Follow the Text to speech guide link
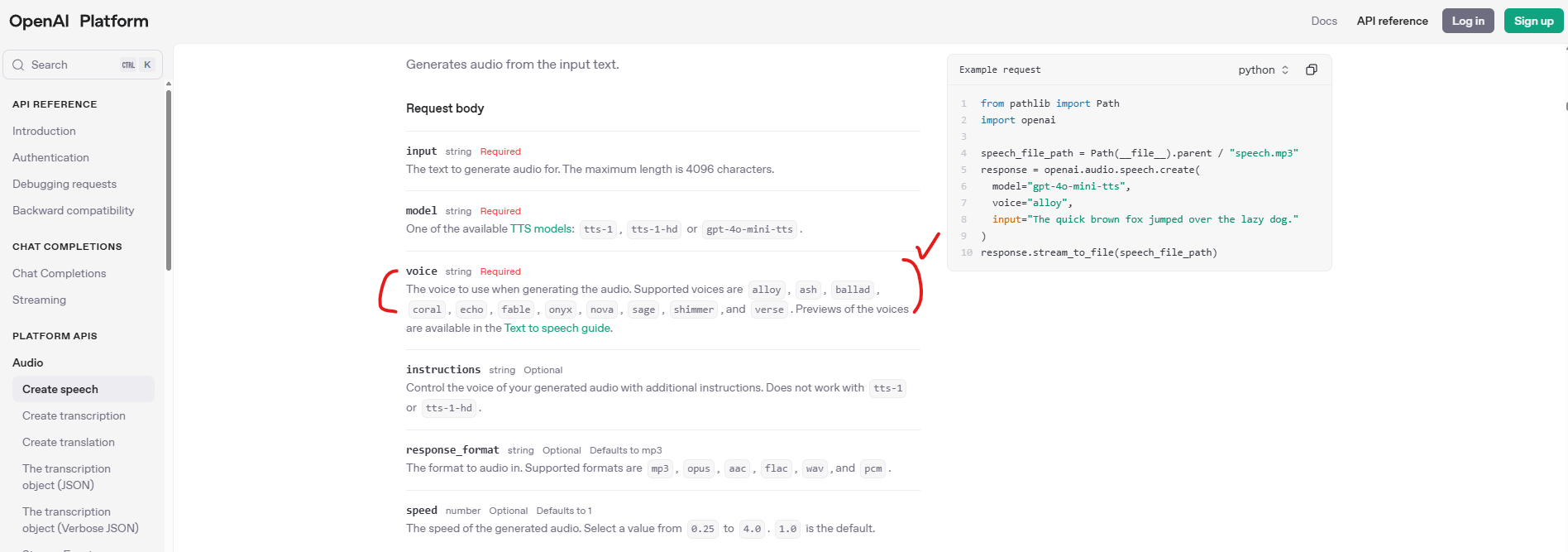This screenshot has height=552, width=1568. tap(557, 329)
